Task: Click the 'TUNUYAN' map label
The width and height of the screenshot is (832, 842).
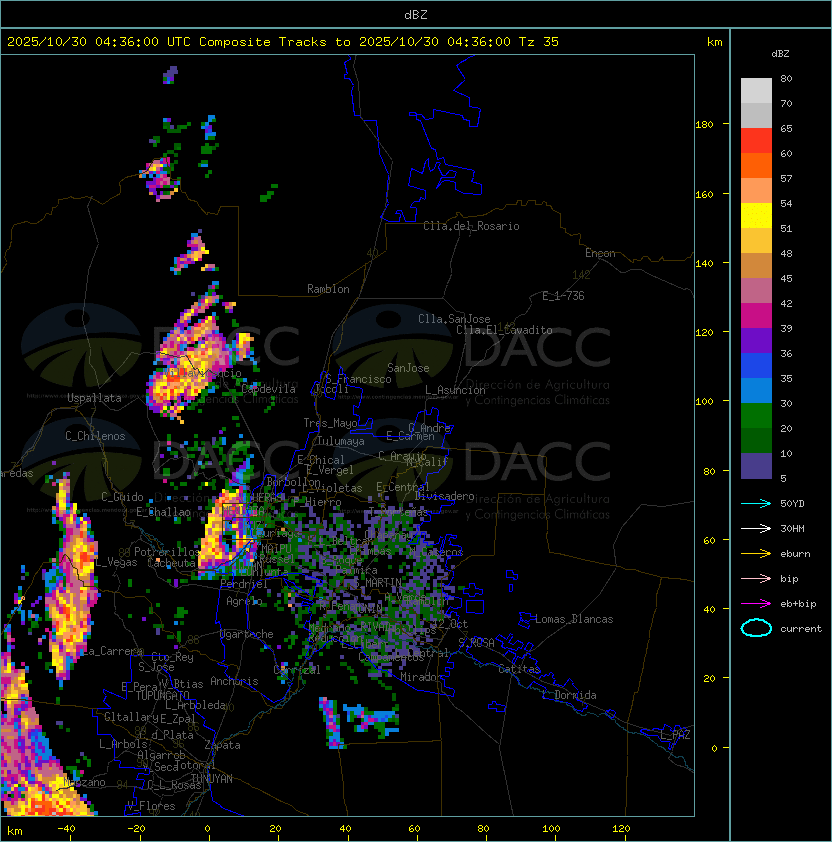Action: [212, 779]
